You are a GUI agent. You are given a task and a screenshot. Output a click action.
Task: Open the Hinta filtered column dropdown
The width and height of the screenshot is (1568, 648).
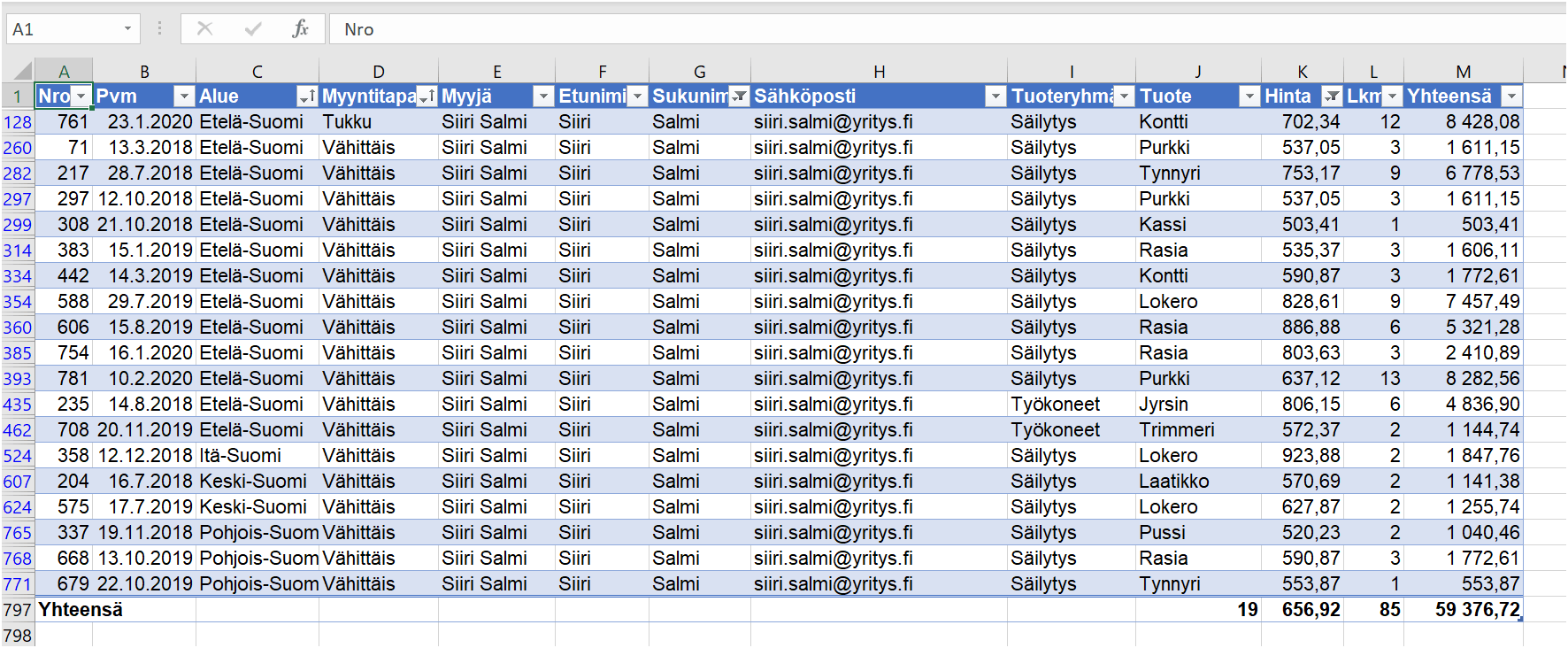(x=1332, y=96)
